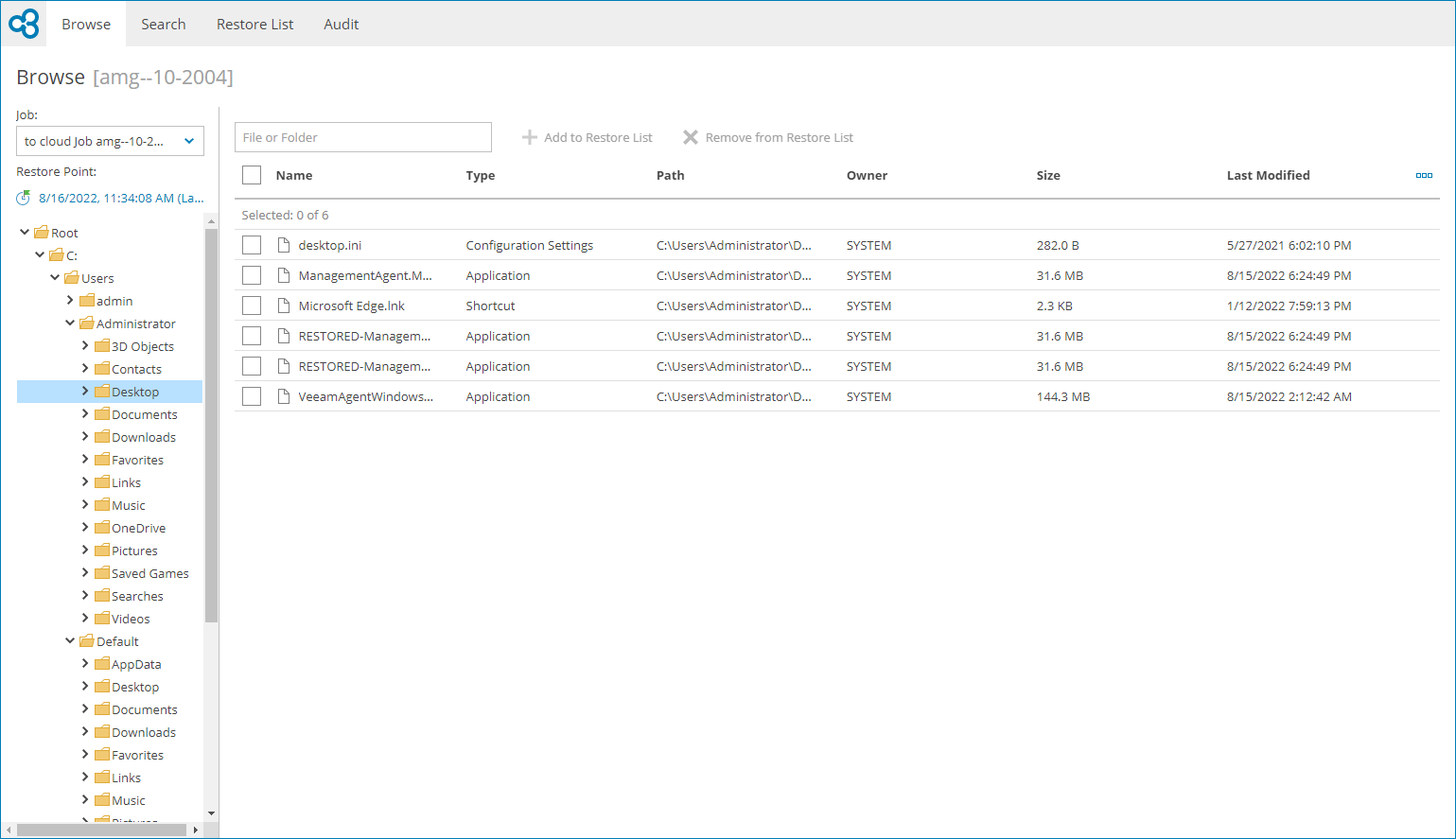Open the Audit tab

pyautogui.click(x=341, y=24)
